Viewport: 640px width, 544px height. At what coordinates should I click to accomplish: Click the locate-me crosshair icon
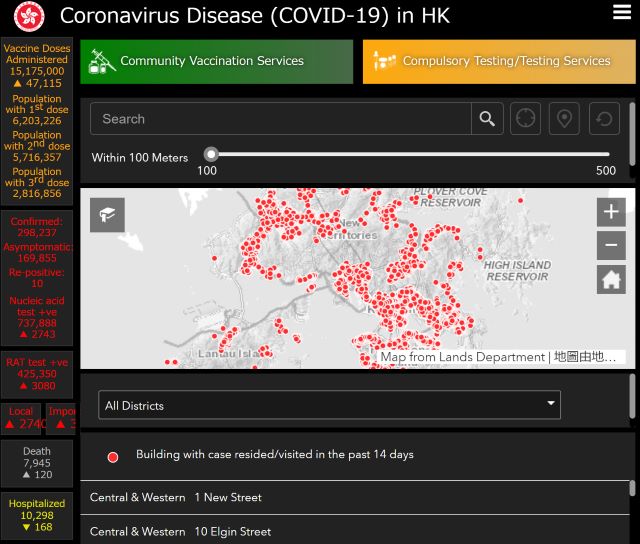tap(525, 119)
